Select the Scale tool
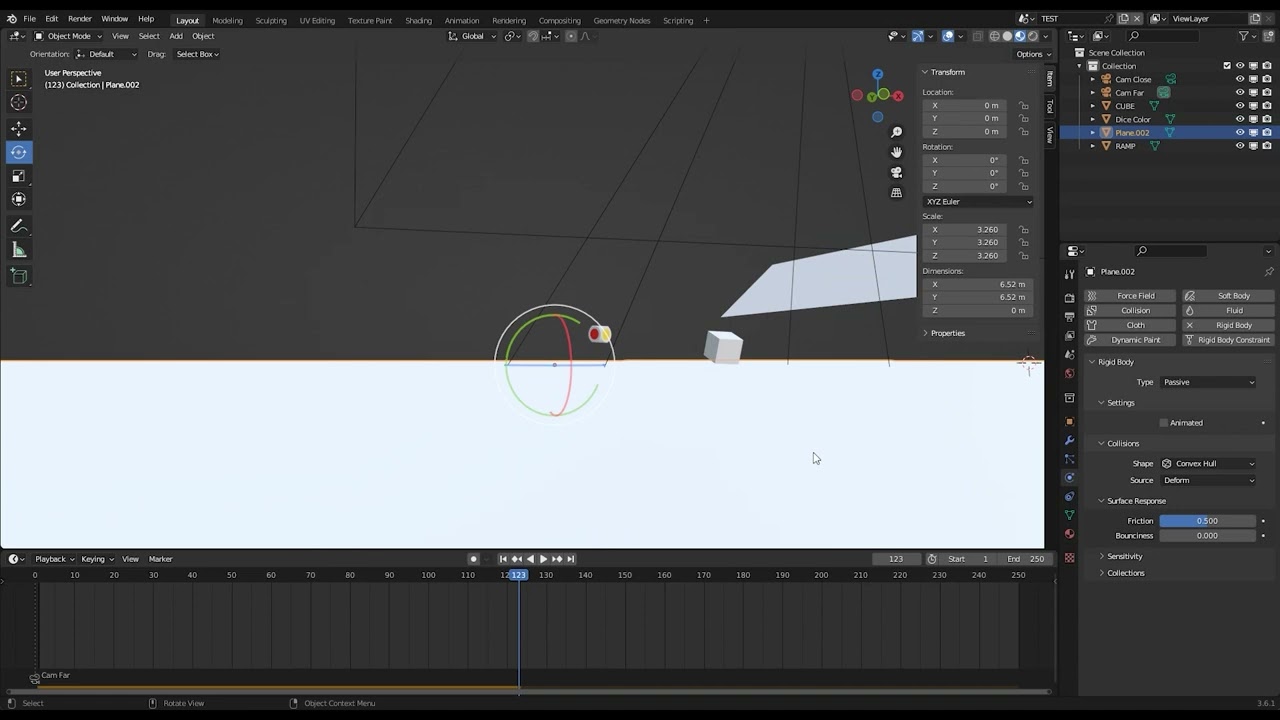Screen dimensions: 1280x720 (19, 176)
